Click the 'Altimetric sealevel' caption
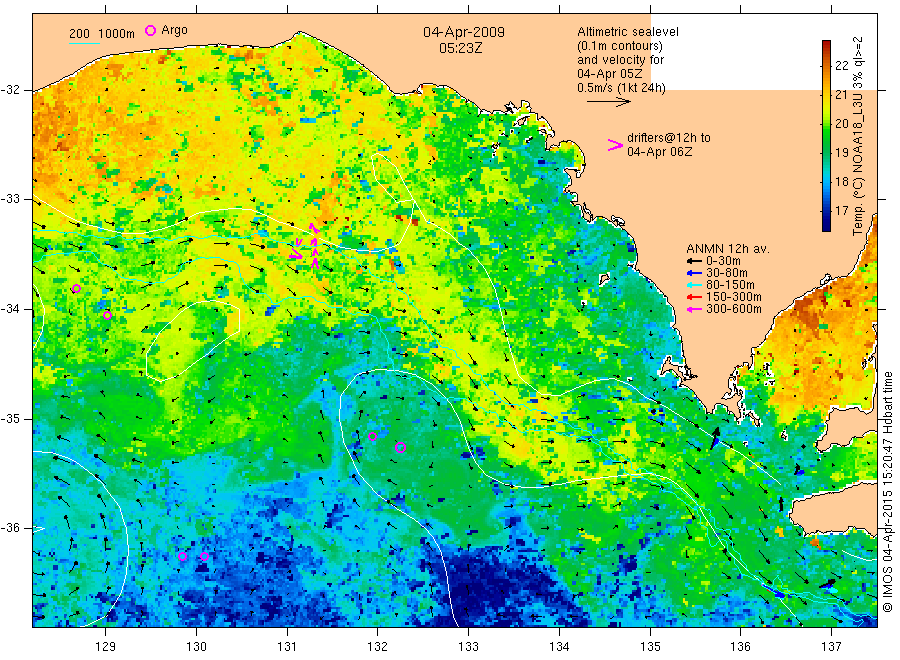This screenshot has height=660, width=900. click(627, 32)
